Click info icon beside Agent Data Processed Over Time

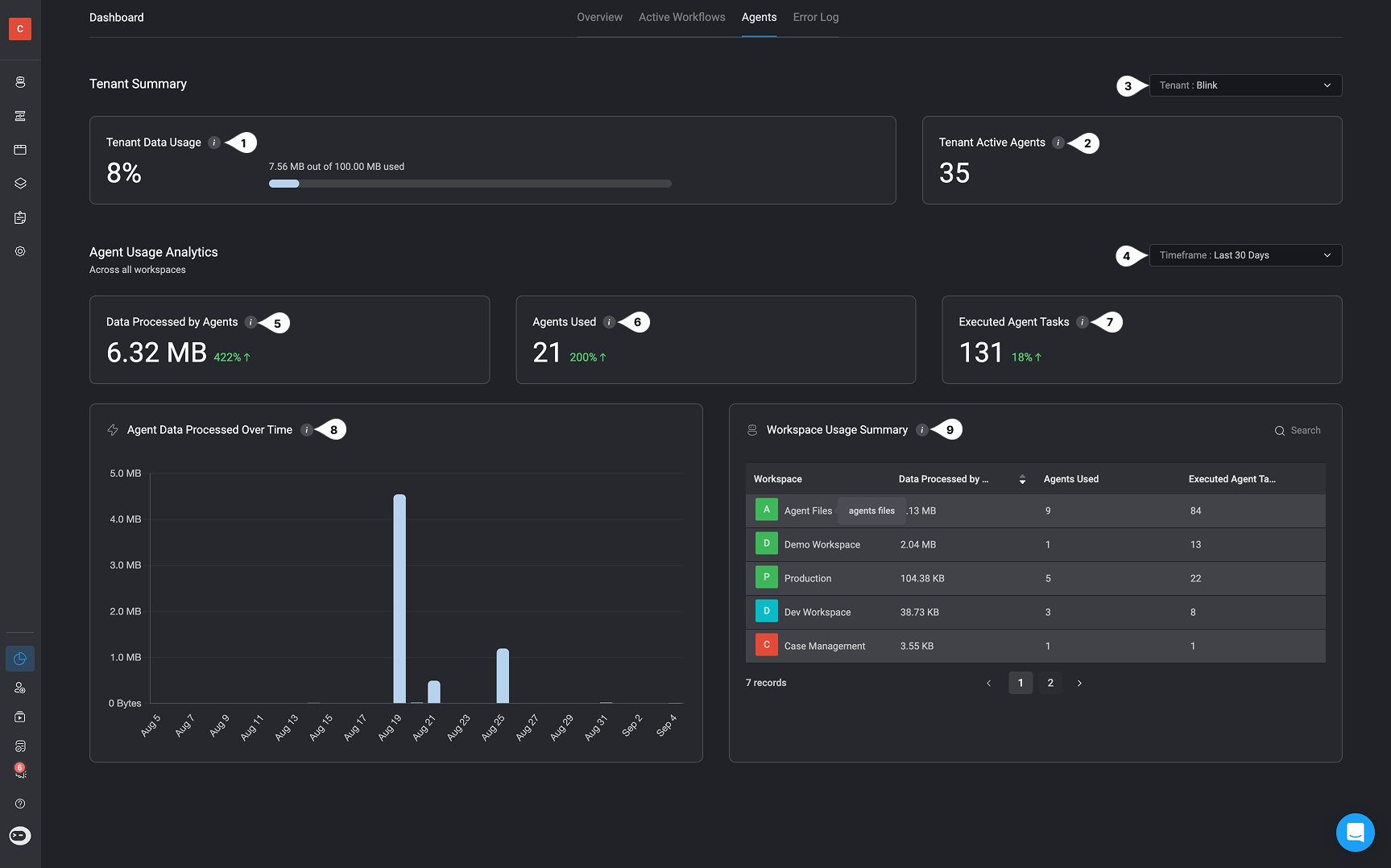(x=306, y=430)
